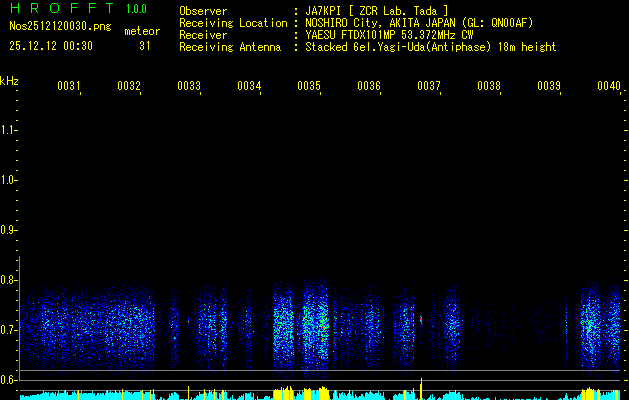Select the 0.7 frequency axis label
The width and height of the screenshot is (629, 400).
[x=10, y=329]
